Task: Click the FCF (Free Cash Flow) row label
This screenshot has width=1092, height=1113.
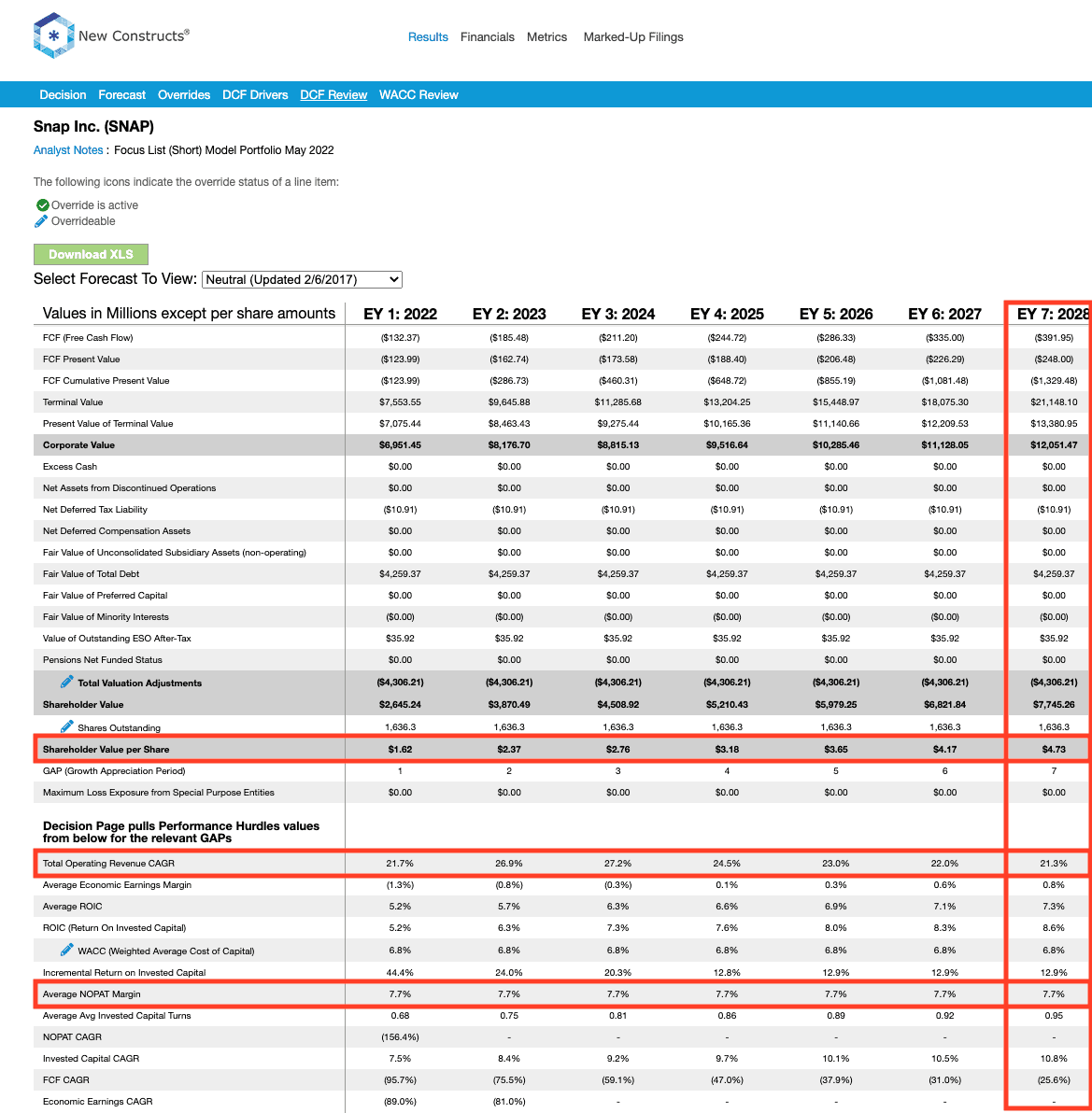Action: click(x=88, y=338)
